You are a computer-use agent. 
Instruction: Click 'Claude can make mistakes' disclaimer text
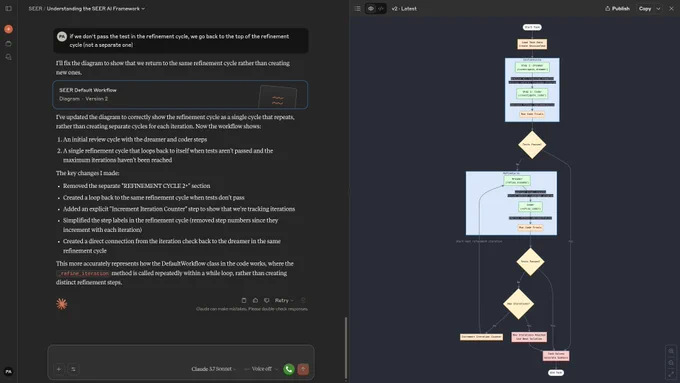[252, 309]
